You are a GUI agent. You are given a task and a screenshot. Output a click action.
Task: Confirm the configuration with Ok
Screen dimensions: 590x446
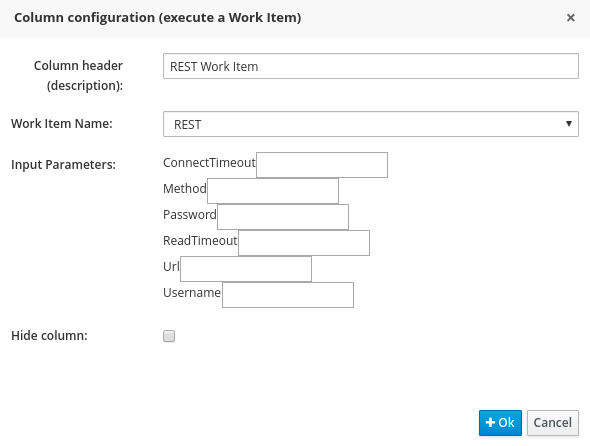coord(500,423)
